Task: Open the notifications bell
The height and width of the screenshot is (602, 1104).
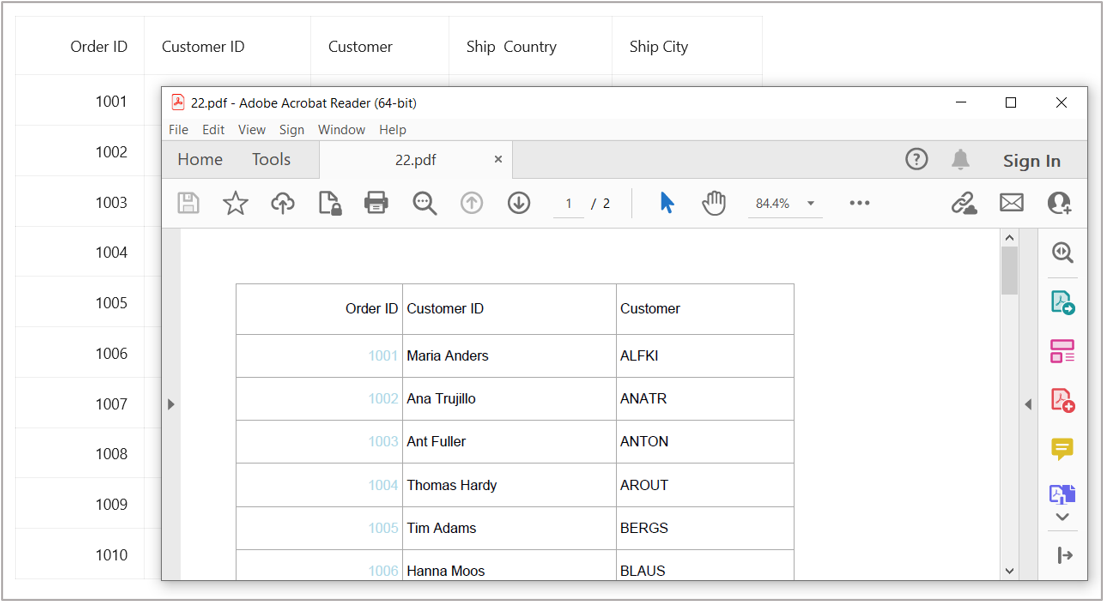Action: click(960, 160)
